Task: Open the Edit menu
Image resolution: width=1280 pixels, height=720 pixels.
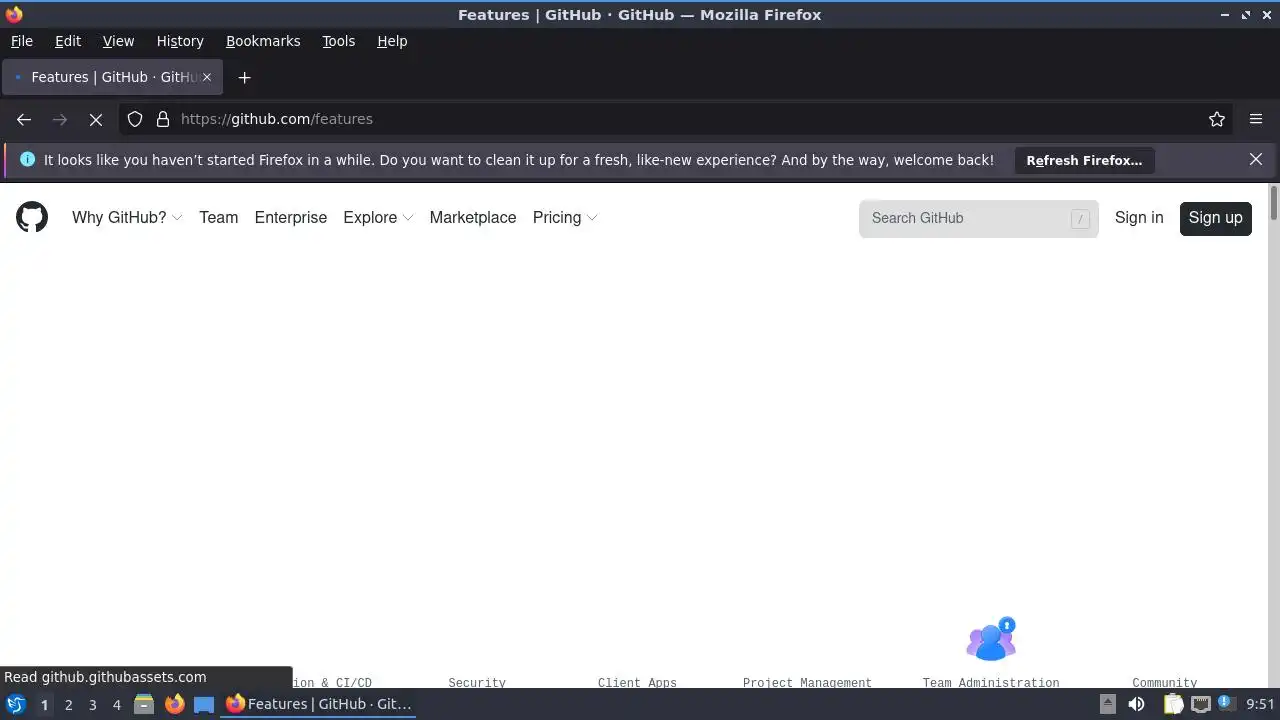Action: (68, 41)
